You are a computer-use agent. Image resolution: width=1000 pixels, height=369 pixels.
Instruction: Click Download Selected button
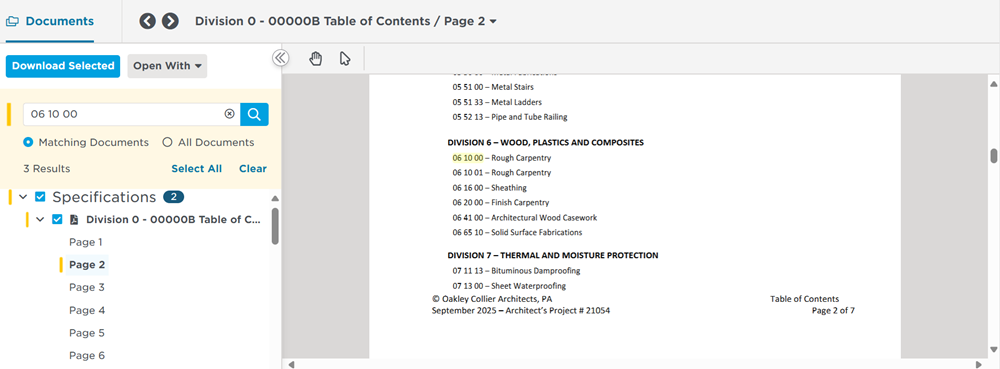coord(62,66)
